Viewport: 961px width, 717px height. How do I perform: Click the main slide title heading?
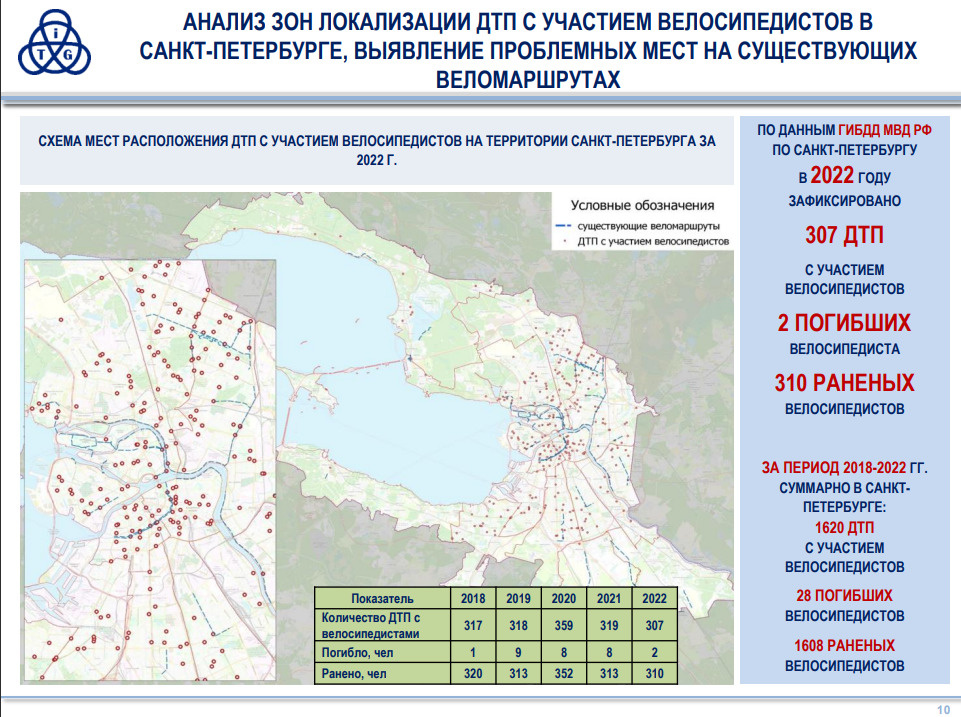point(528,50)
